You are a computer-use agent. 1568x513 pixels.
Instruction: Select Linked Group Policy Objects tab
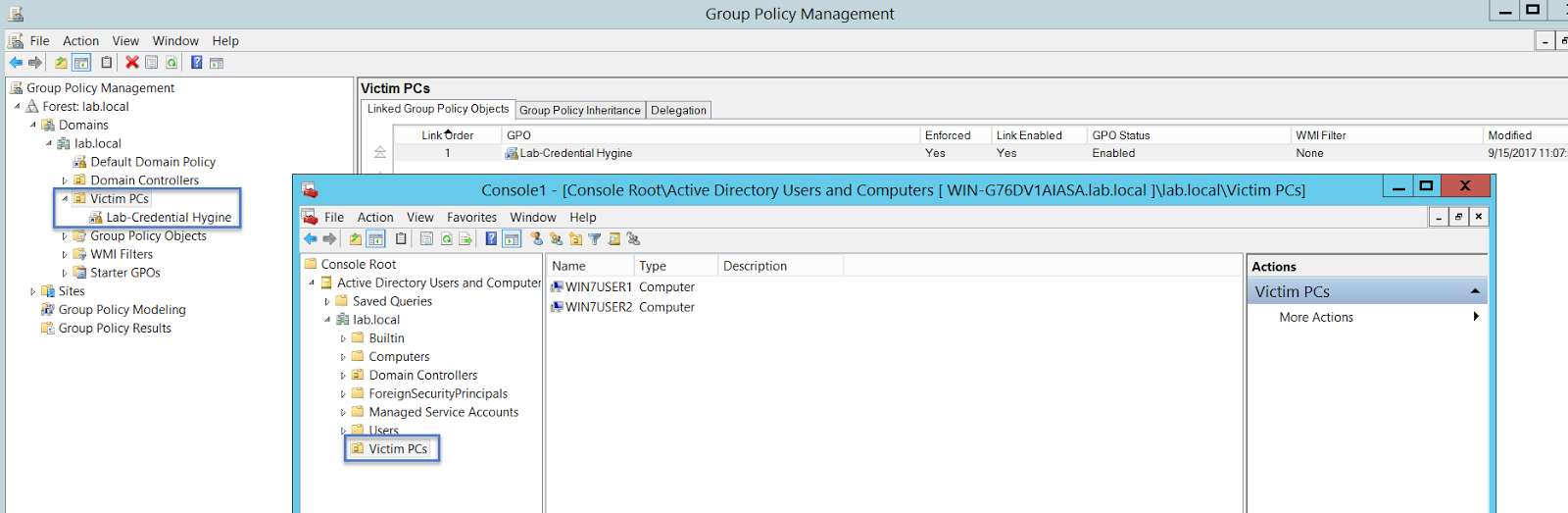click(x=438, y=109)
